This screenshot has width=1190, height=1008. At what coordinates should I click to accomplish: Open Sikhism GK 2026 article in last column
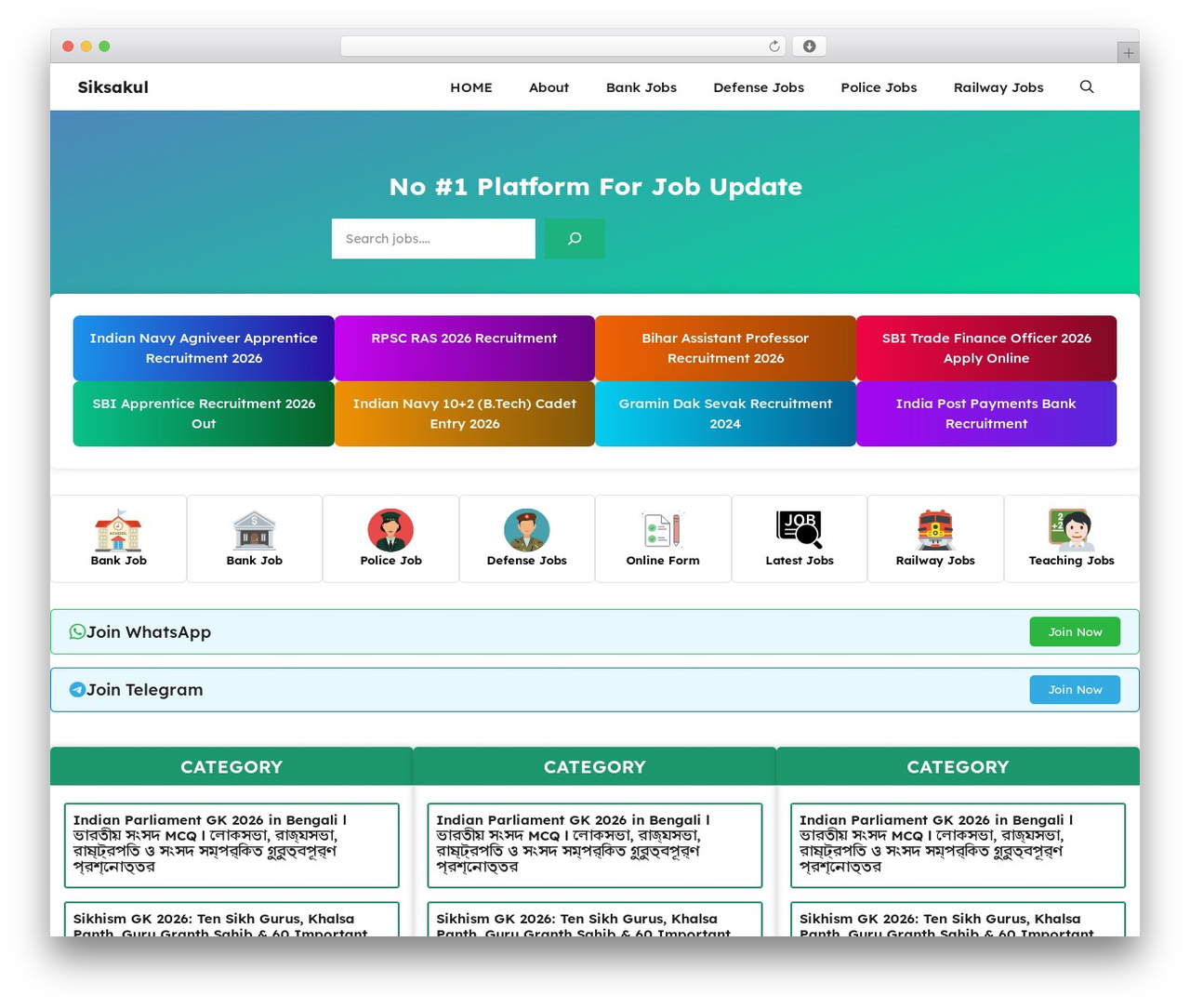tap(958, 920)
